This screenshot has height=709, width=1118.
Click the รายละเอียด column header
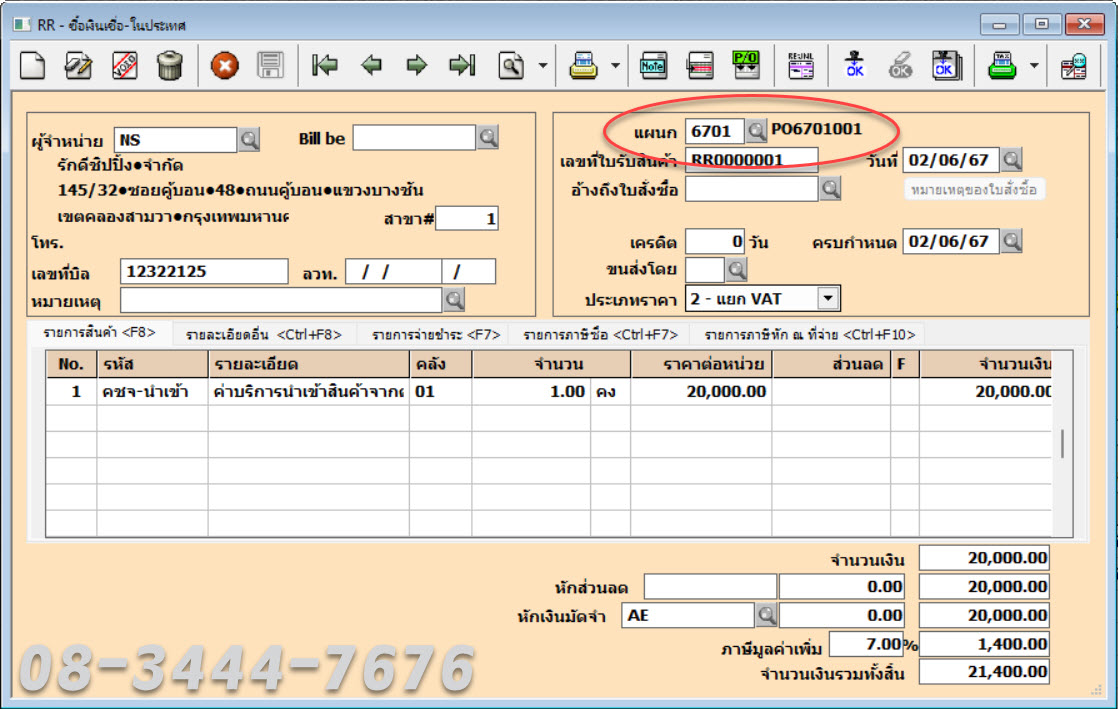point(309,364)
